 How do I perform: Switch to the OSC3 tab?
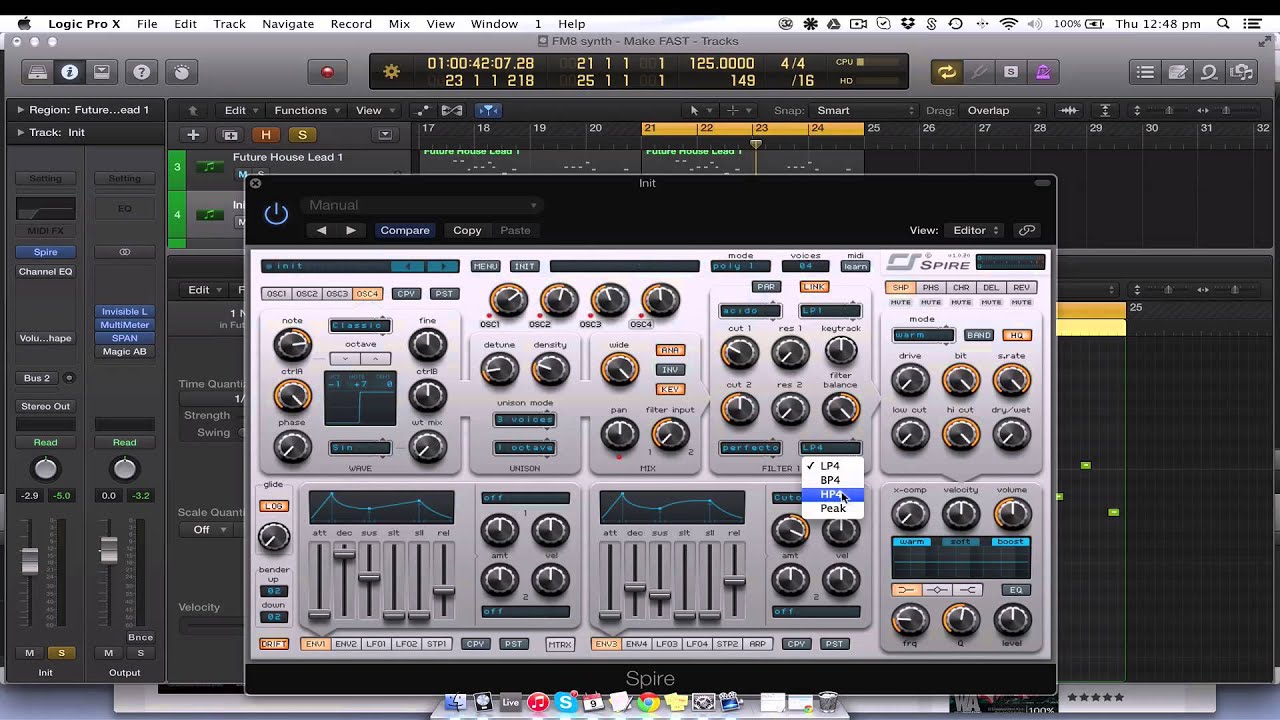(x=337, y=293)
